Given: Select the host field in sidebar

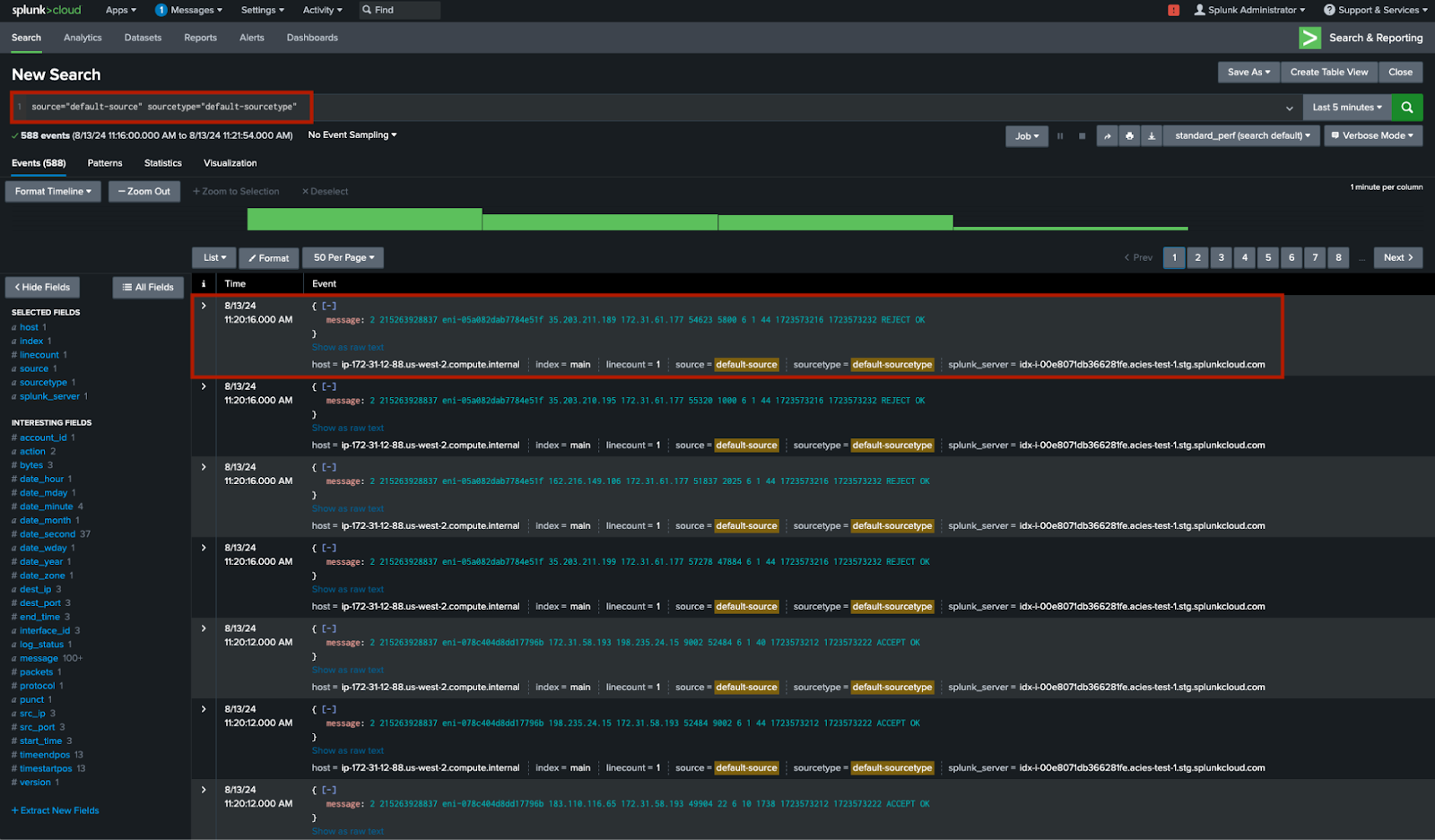Looking at the screenshot, I should [x=30, y=327].
